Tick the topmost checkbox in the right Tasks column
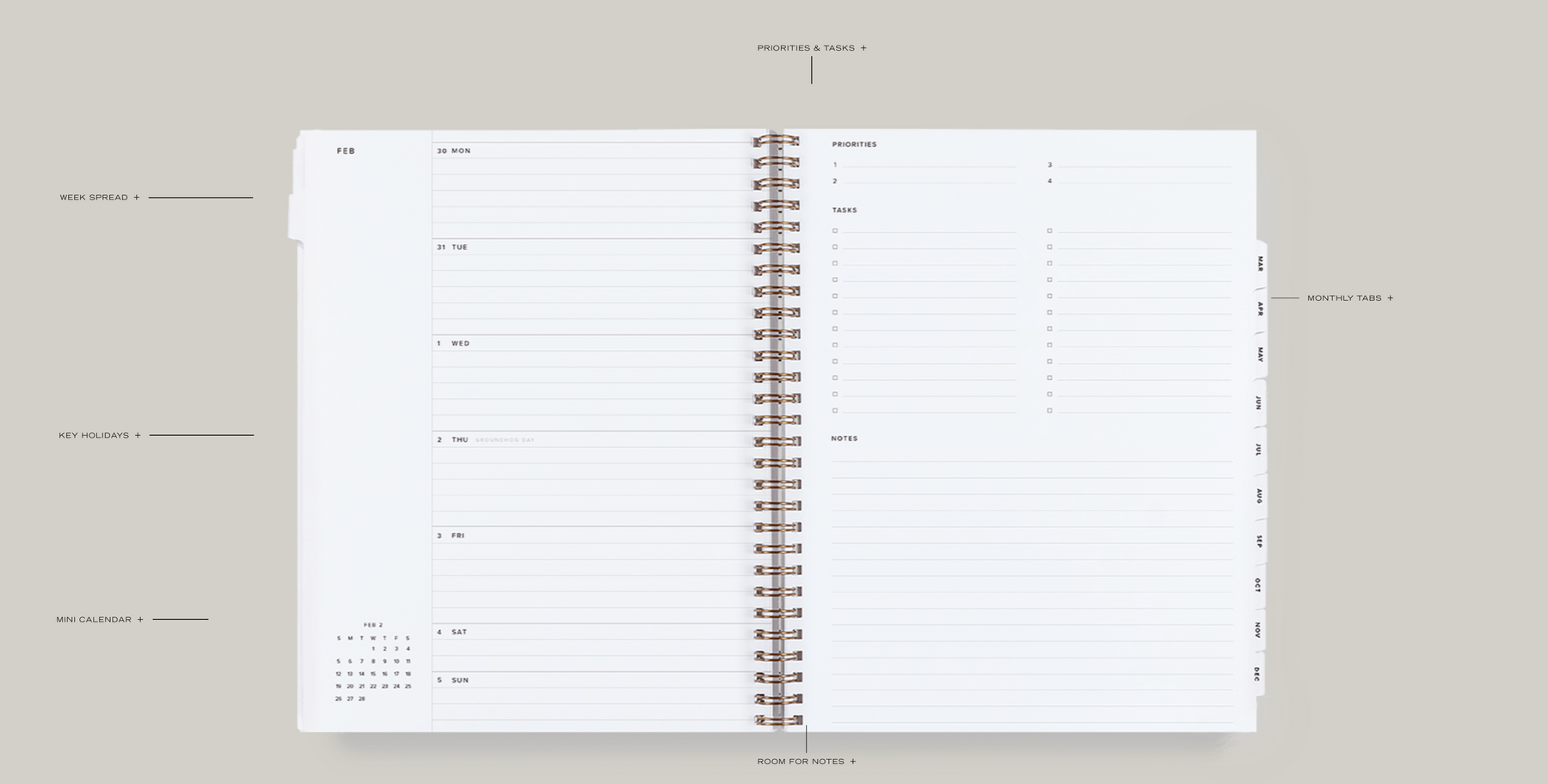The image size is (1548, 784). tap(1050, 231)
